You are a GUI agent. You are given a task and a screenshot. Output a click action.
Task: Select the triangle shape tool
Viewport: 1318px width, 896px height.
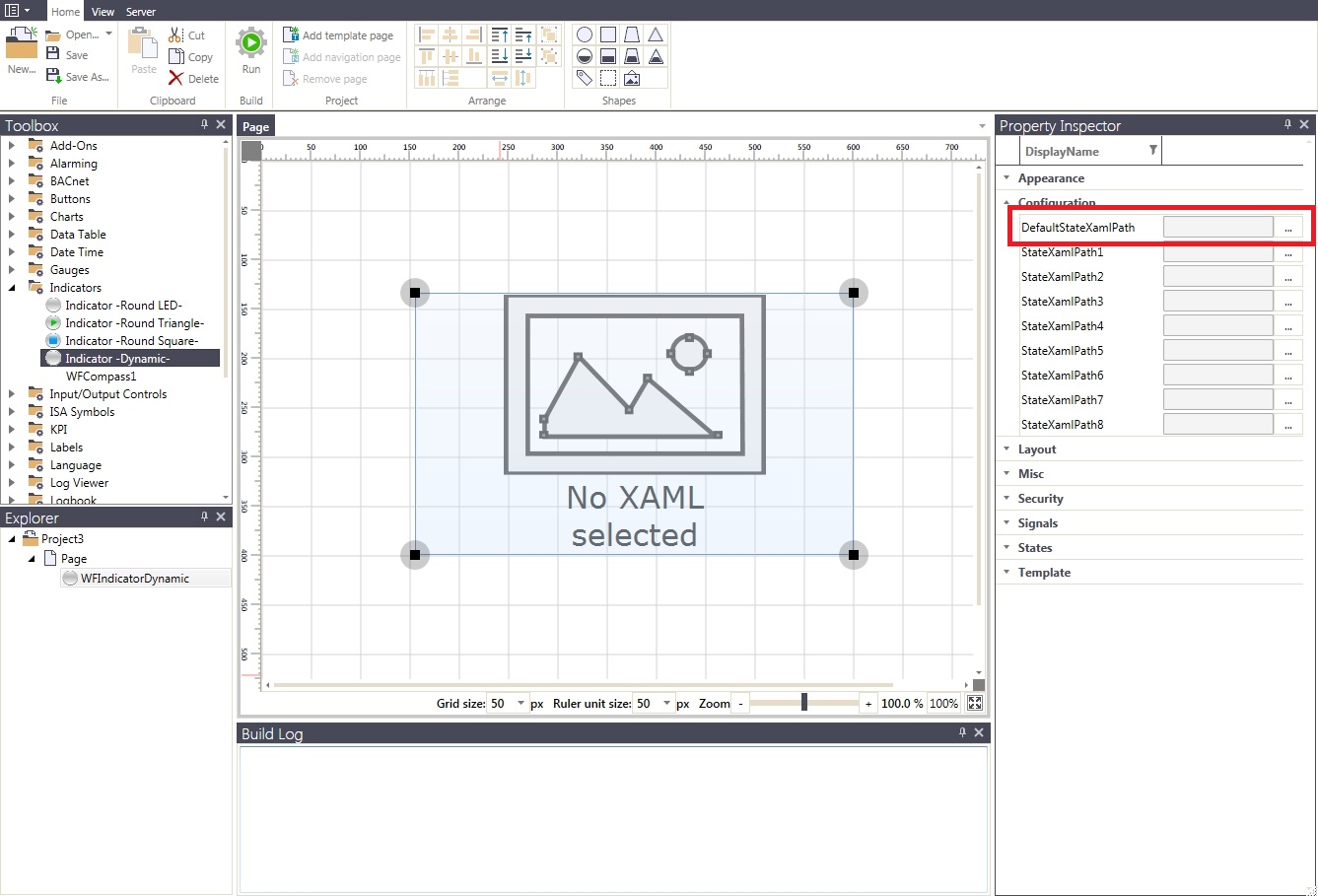click(x=656, y=34)
